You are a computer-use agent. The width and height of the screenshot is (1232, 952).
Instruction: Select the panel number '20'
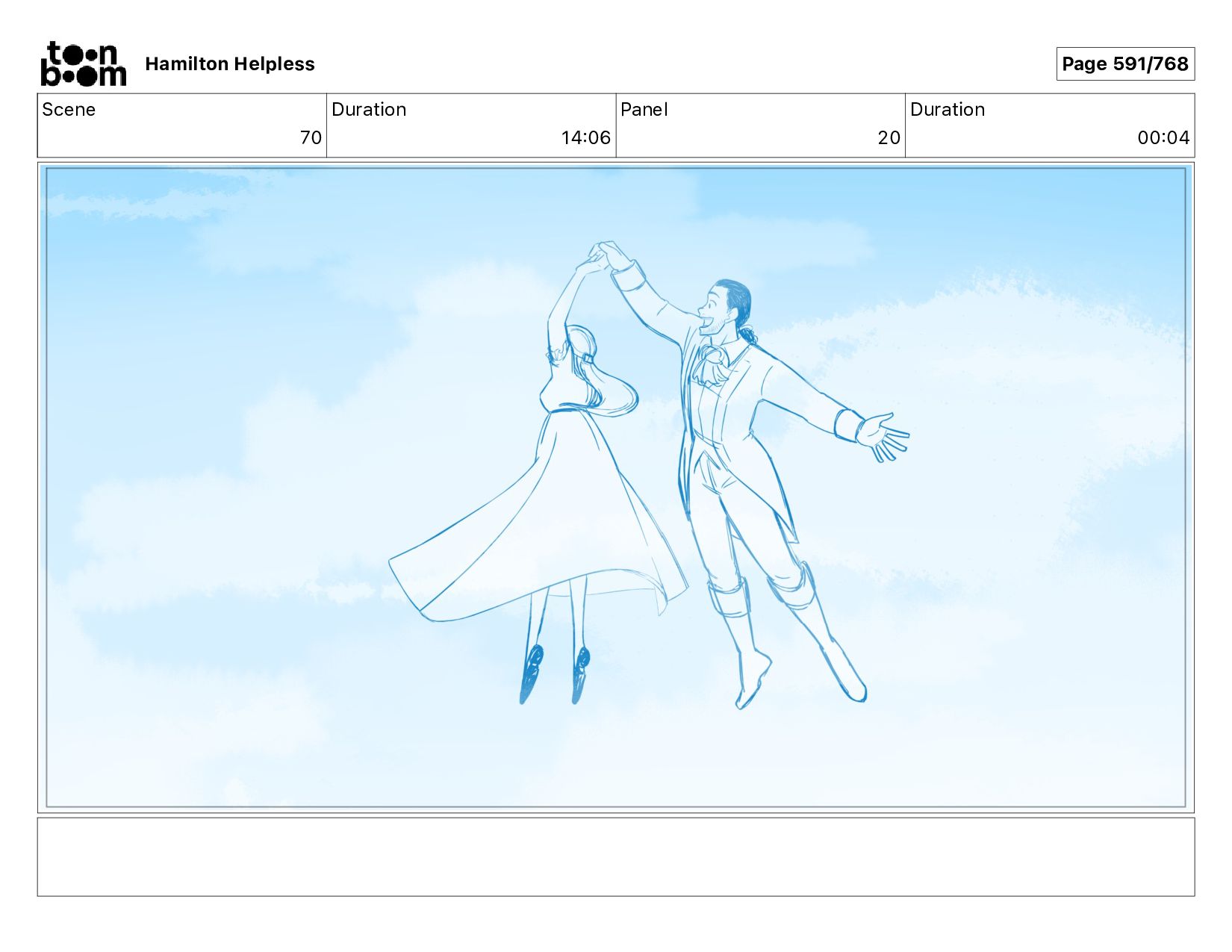889,137
